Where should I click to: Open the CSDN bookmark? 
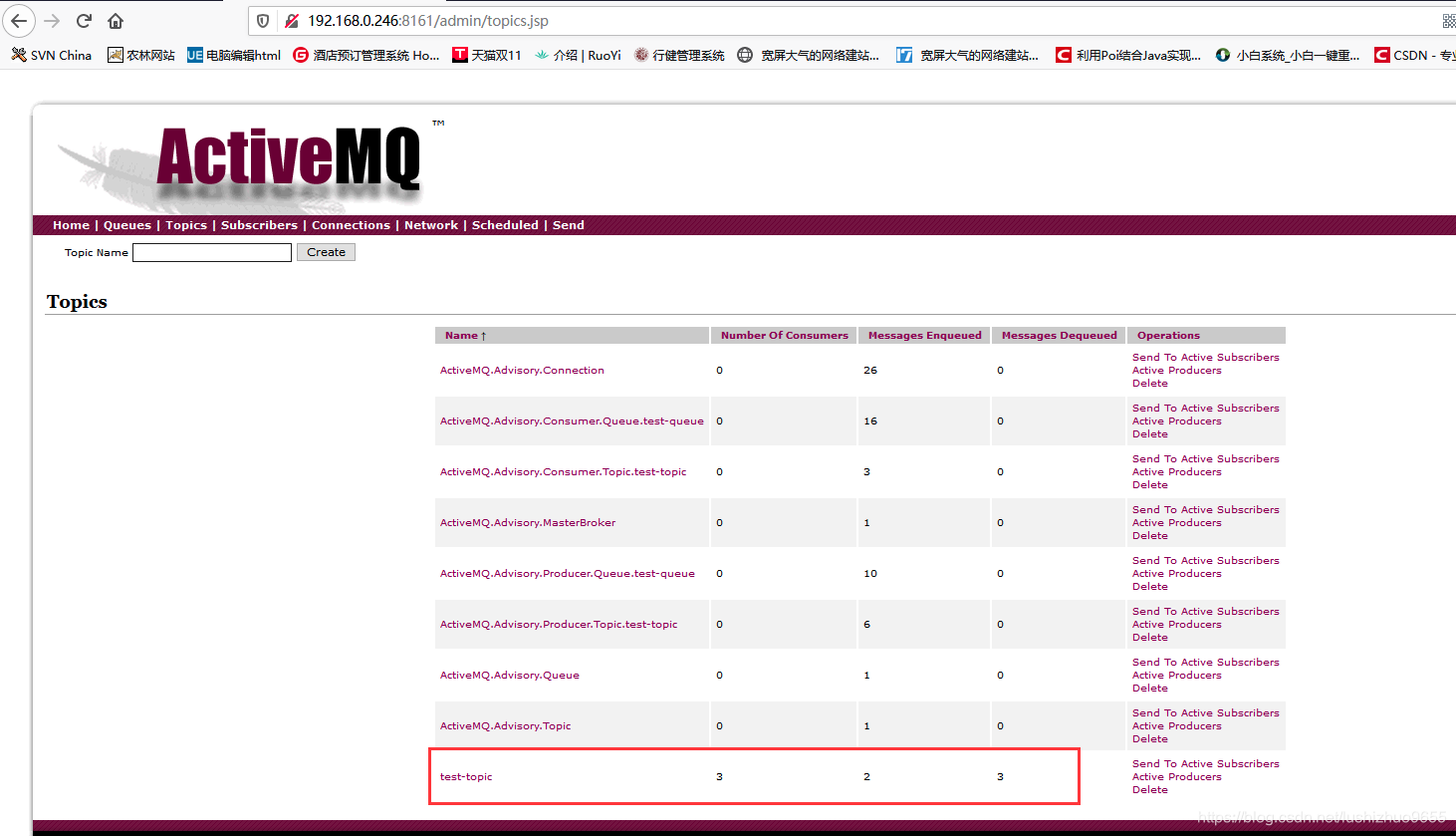1414,55
